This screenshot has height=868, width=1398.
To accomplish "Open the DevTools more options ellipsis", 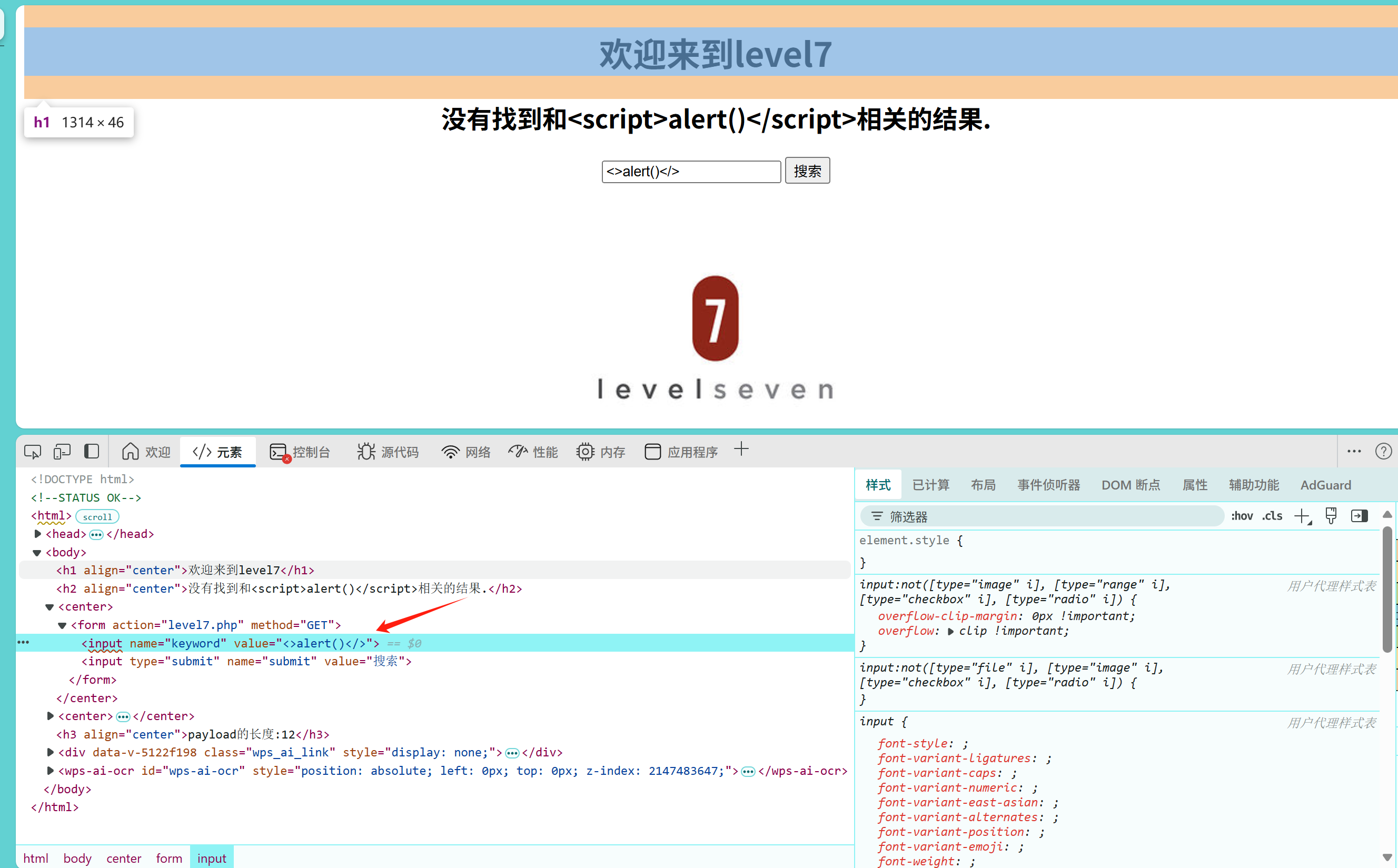I will pyautogui.click(x=1354, y=451).
